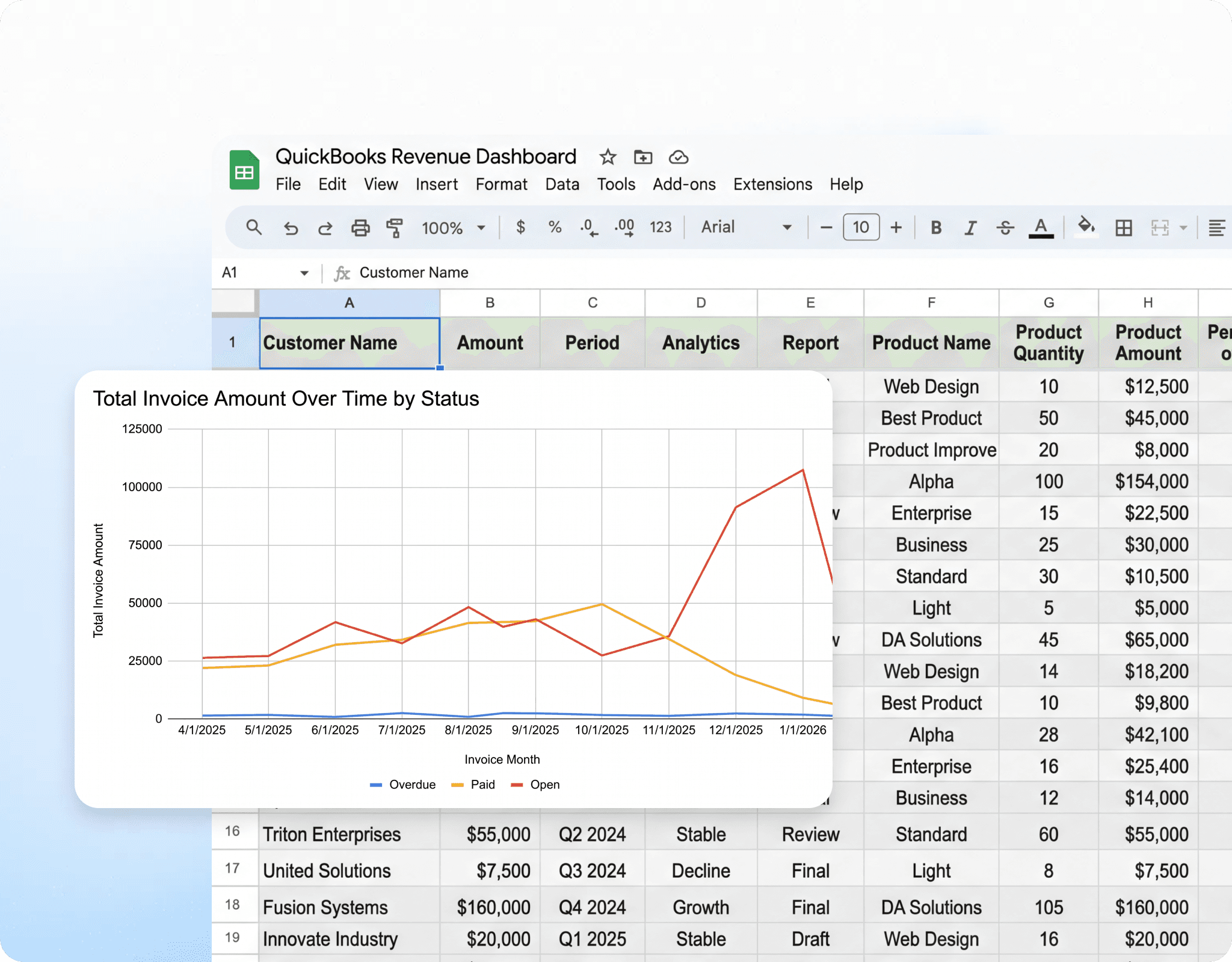Select row 16 header
The image size is (1232, 962).
(x=235, y=832)
